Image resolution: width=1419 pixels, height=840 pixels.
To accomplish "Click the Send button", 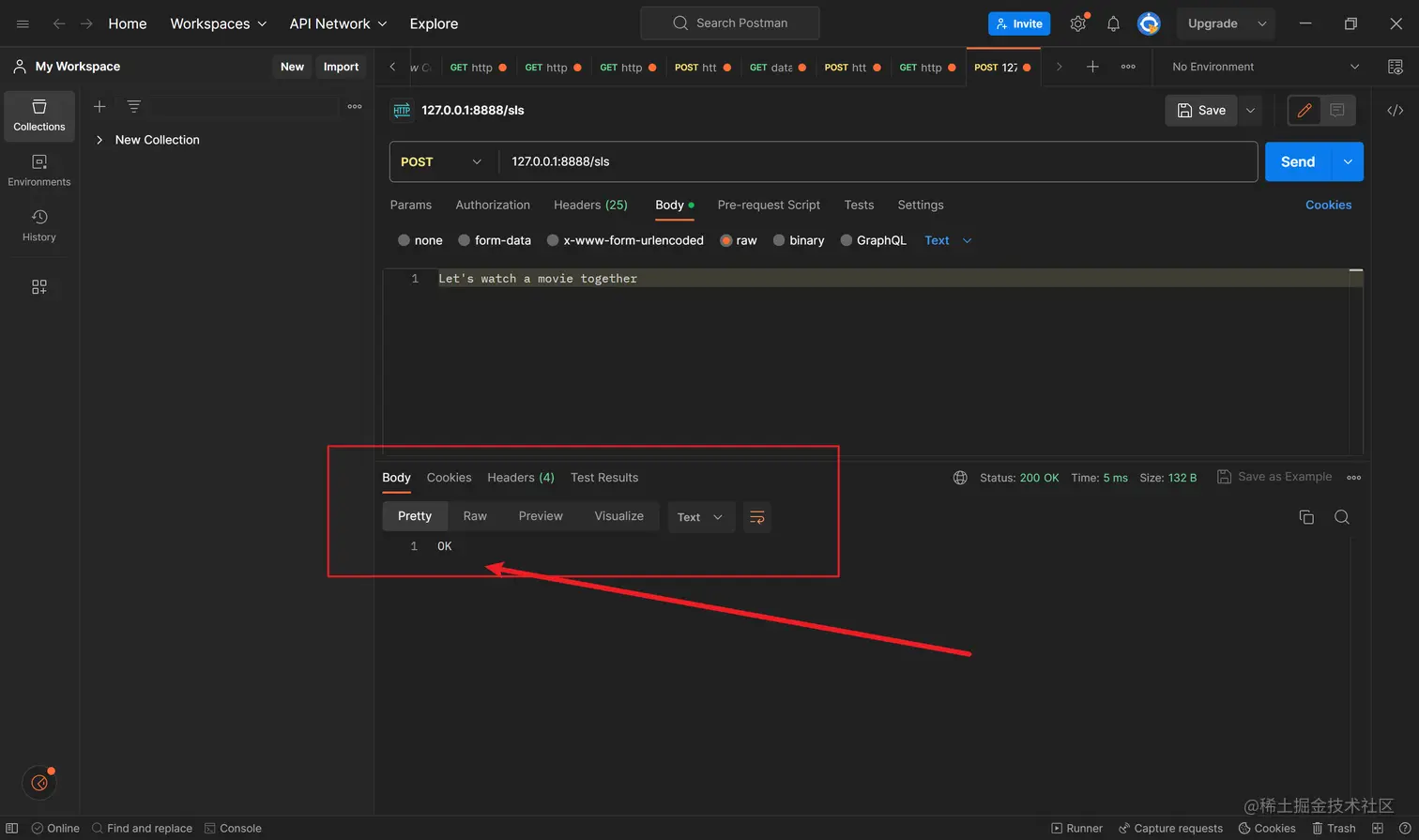I will pyautogui.click(x=1298, y=161).
